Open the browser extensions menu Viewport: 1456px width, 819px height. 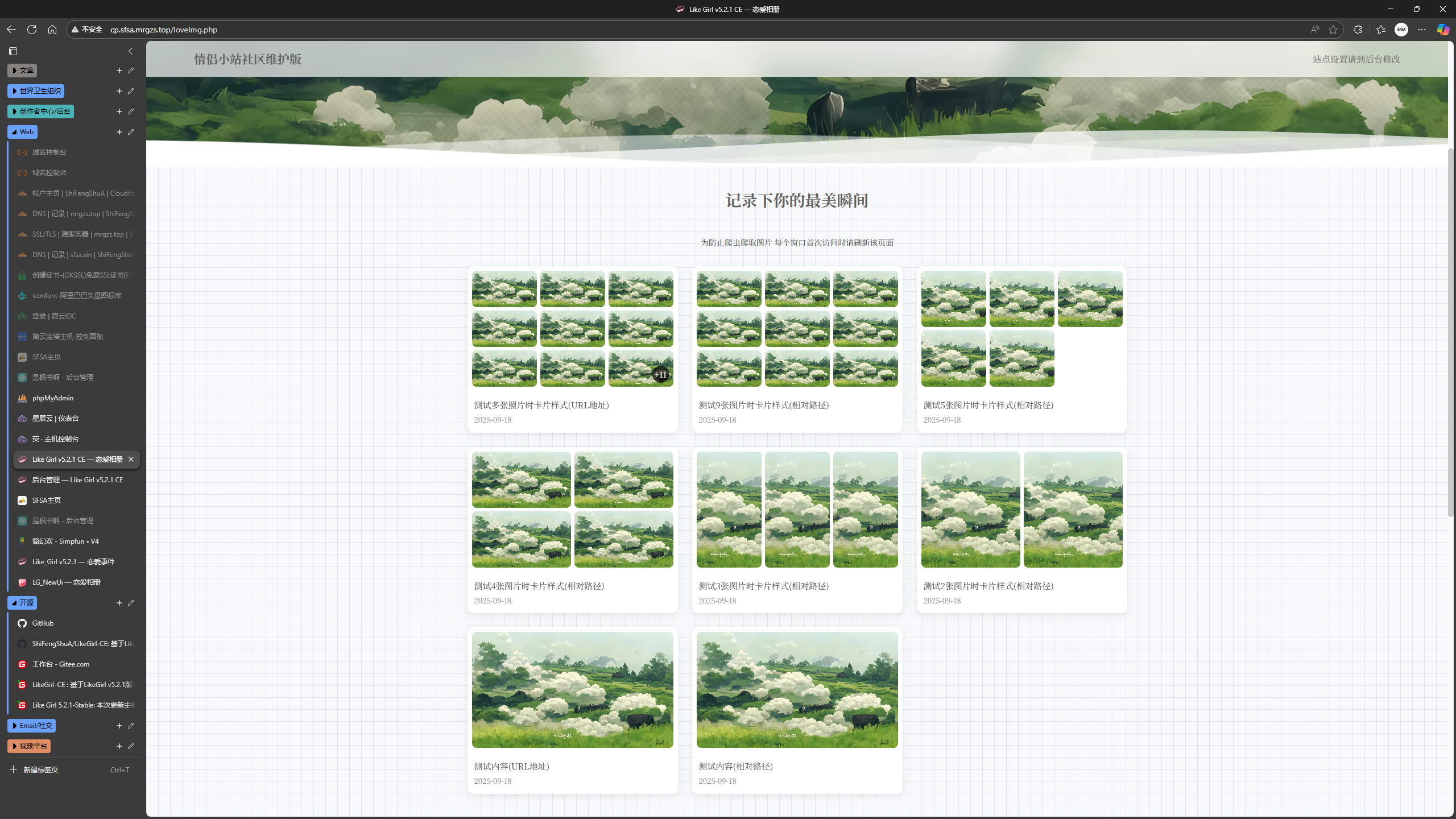(x=1358, y=30)
